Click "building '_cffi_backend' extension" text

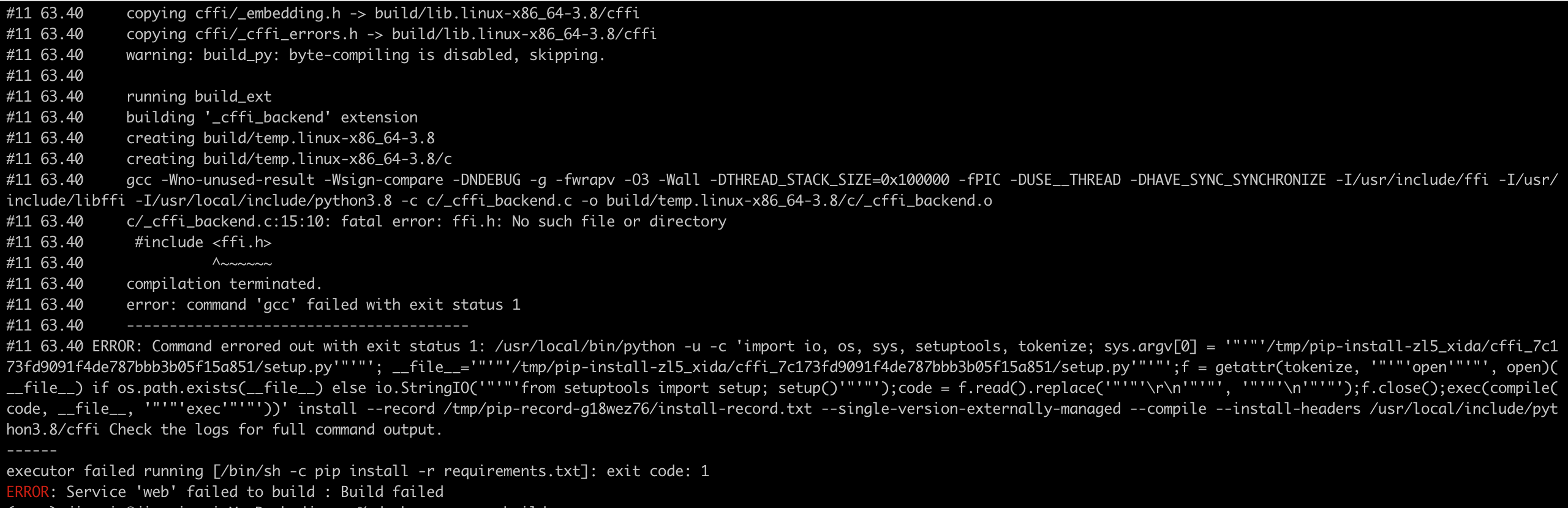coord(272,118)
